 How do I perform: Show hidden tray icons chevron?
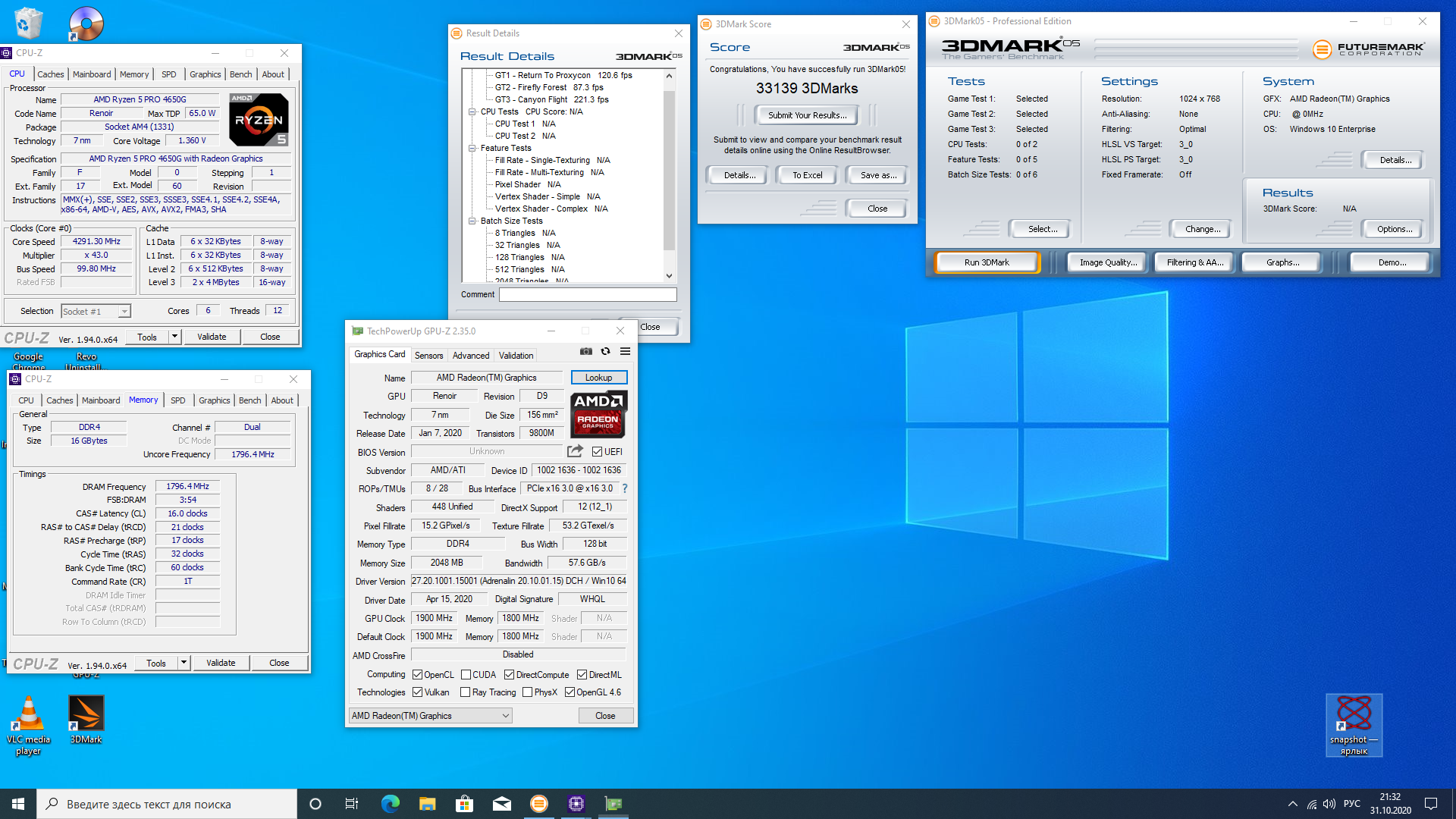click(1292, 804)
